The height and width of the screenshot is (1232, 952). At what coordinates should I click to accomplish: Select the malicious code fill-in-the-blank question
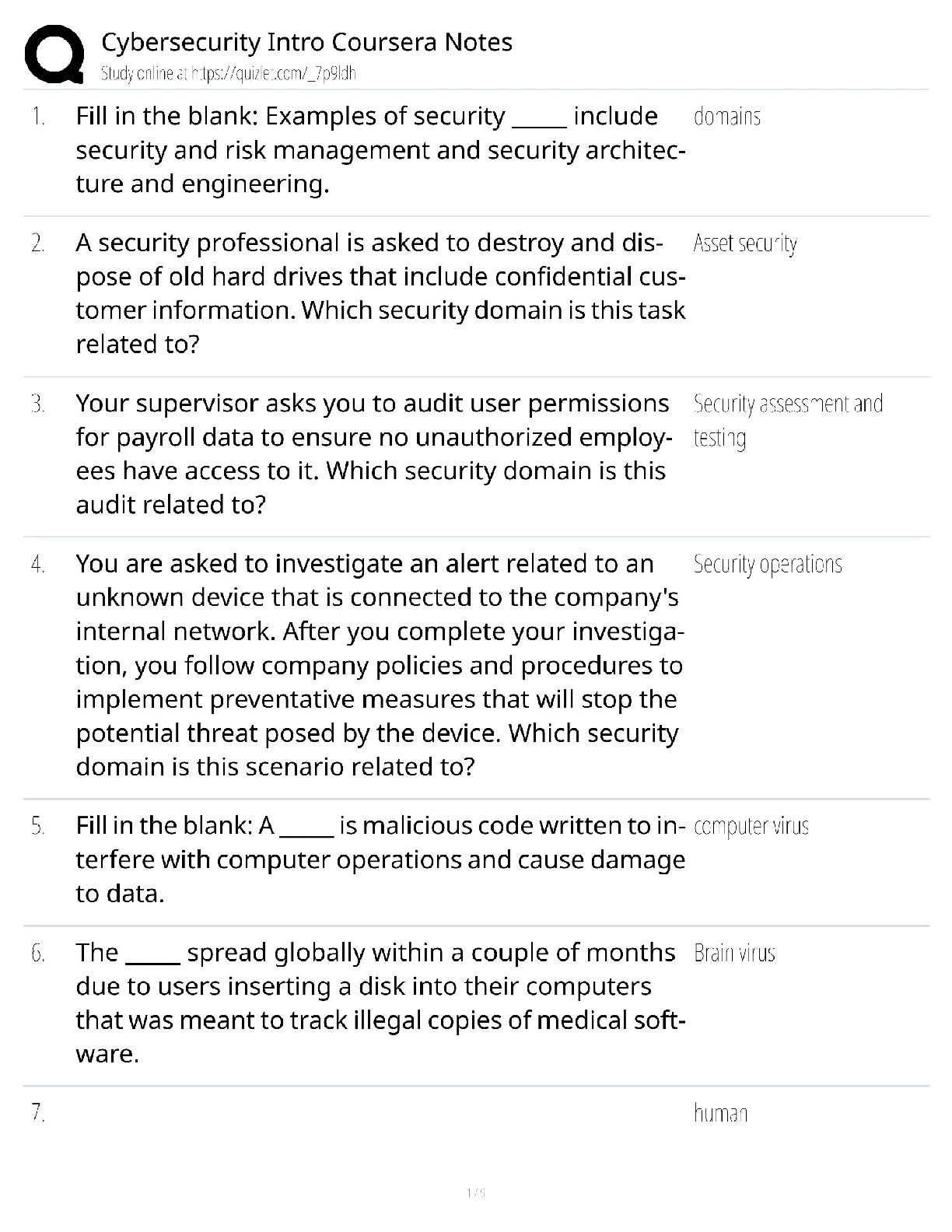click(x=380, y=859)
